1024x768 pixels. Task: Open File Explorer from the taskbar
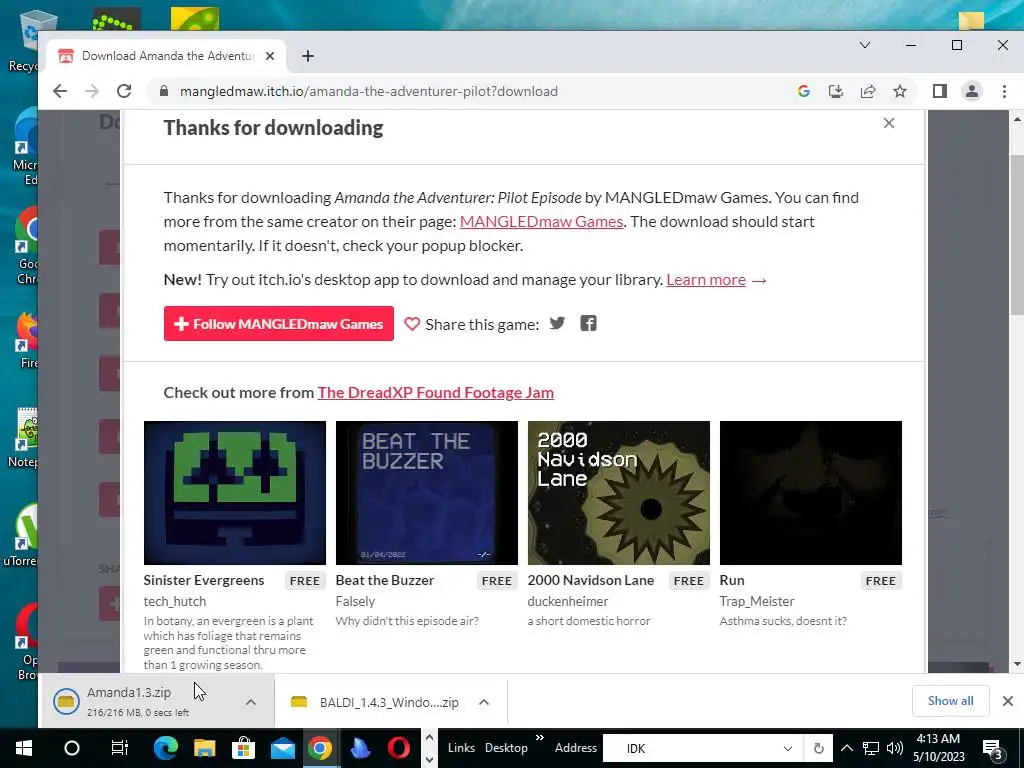(204, 748)
